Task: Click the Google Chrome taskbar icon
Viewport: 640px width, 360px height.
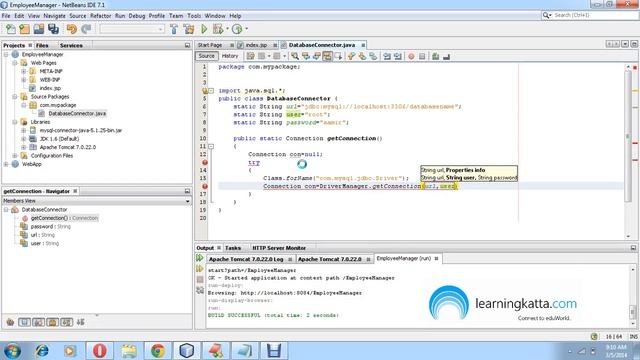Action: (x=158, y=351)
